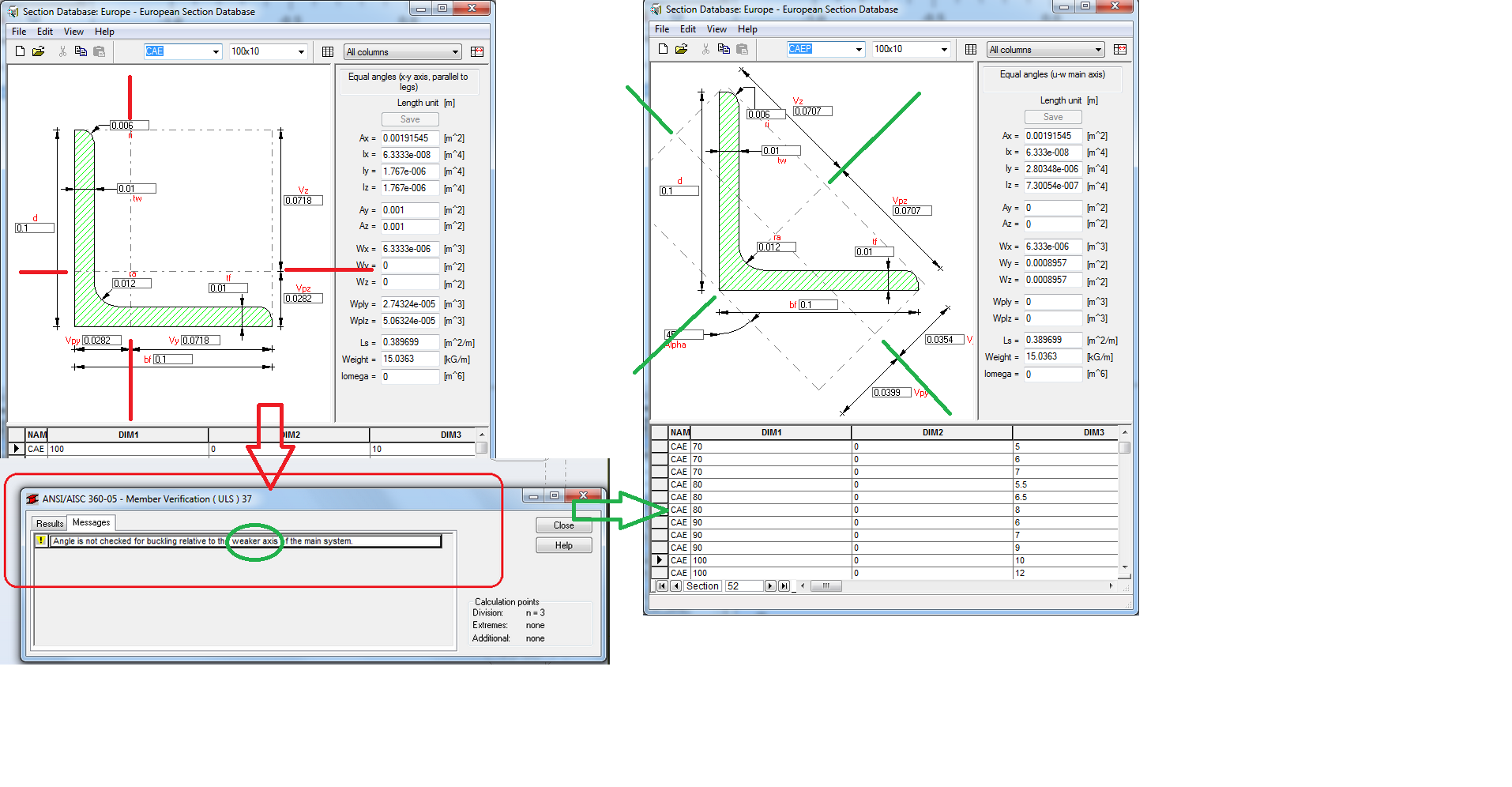
Task: Click the Paste icon in the CAEP window toolbar
Action: click(742, 48)
